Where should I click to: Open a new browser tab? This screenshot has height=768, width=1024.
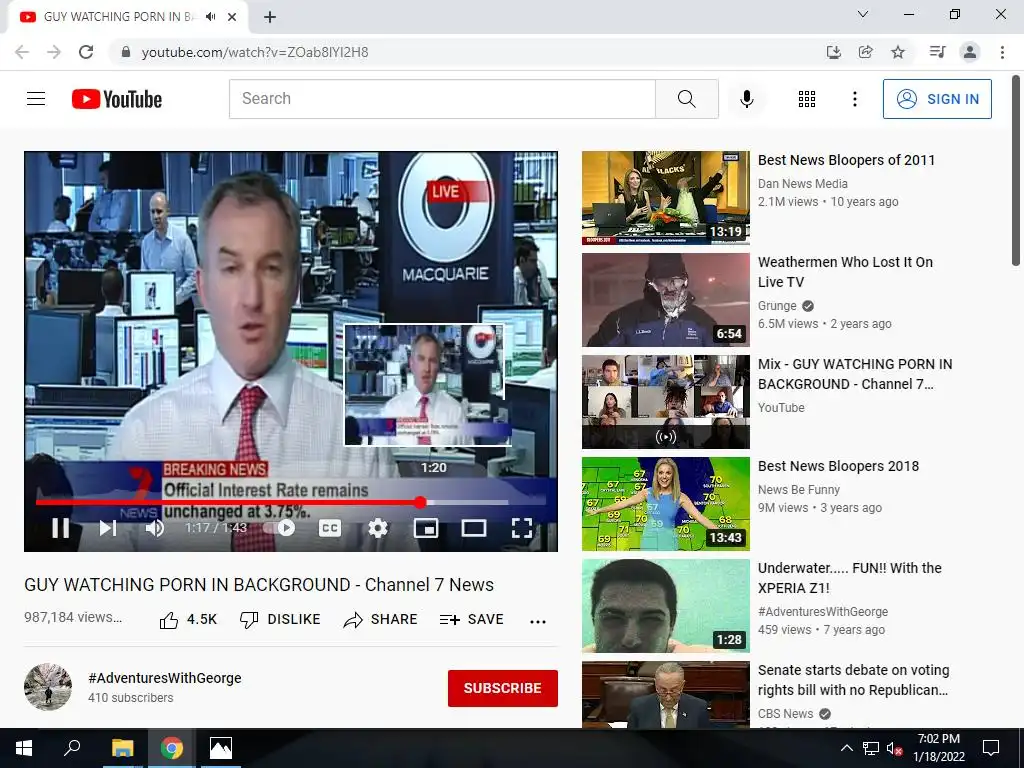[x=270, y=17]
